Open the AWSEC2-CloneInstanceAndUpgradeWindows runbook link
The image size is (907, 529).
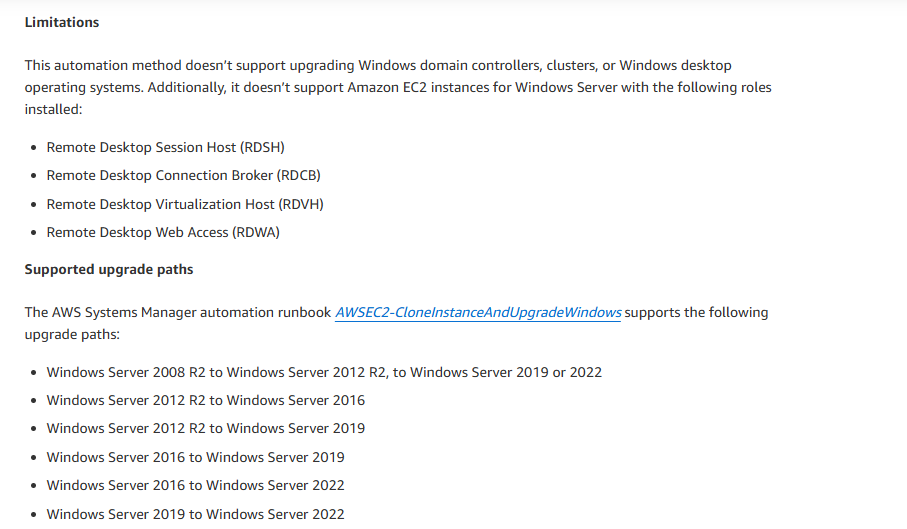tap(478, 312)
